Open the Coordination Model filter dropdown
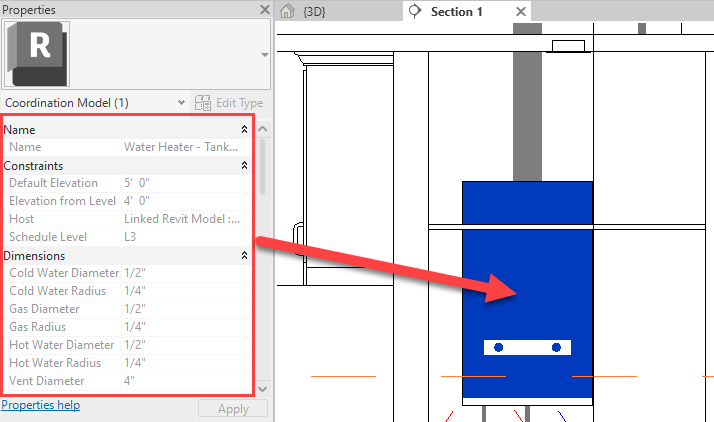This screenshot has height=422, width=714. click(180, 103)
